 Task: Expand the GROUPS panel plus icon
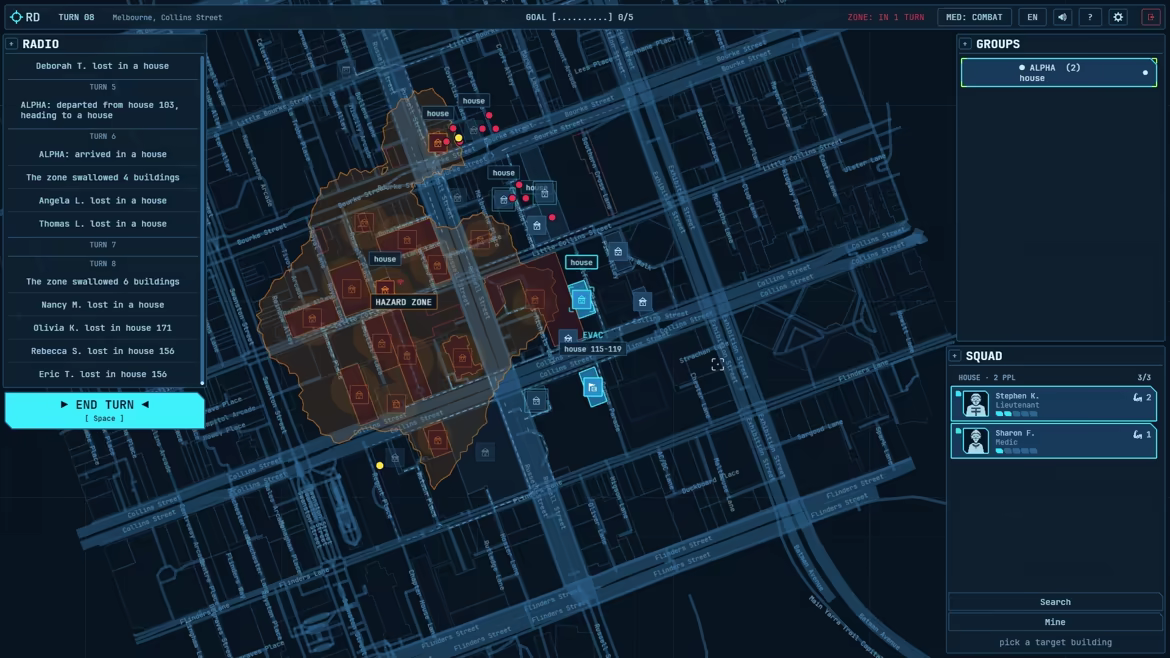pos(965,44)
